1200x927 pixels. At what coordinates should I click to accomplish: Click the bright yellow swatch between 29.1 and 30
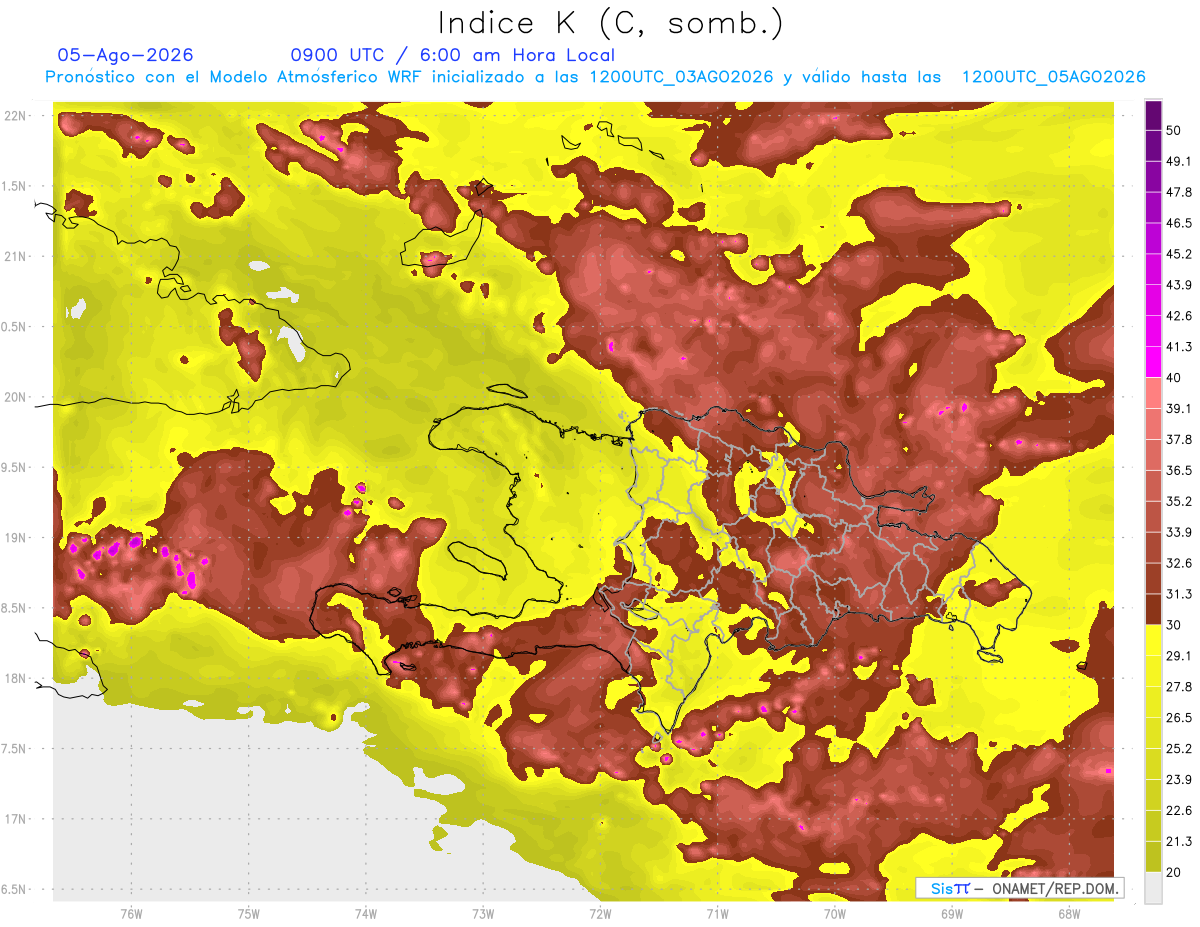pyautogui.click(x=1153, y=640)
